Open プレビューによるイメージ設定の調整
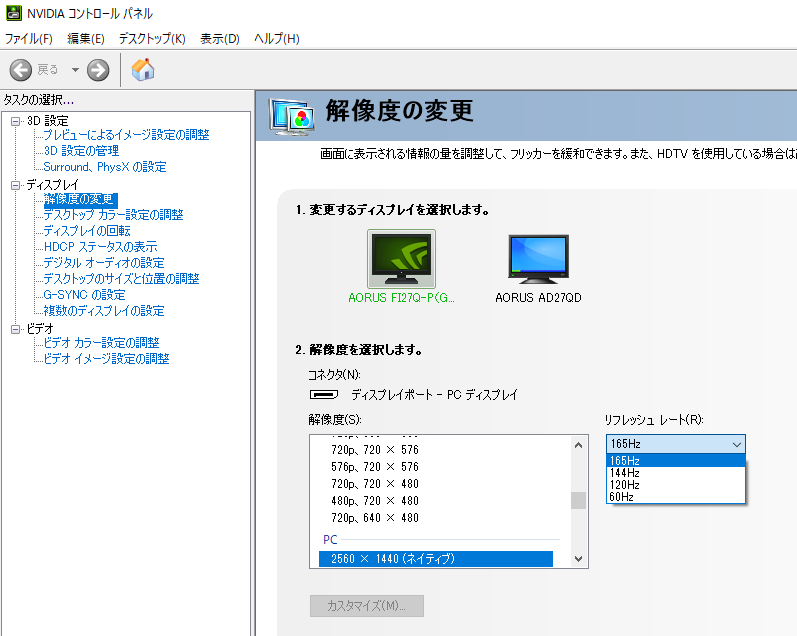 (x=126, y=135)
